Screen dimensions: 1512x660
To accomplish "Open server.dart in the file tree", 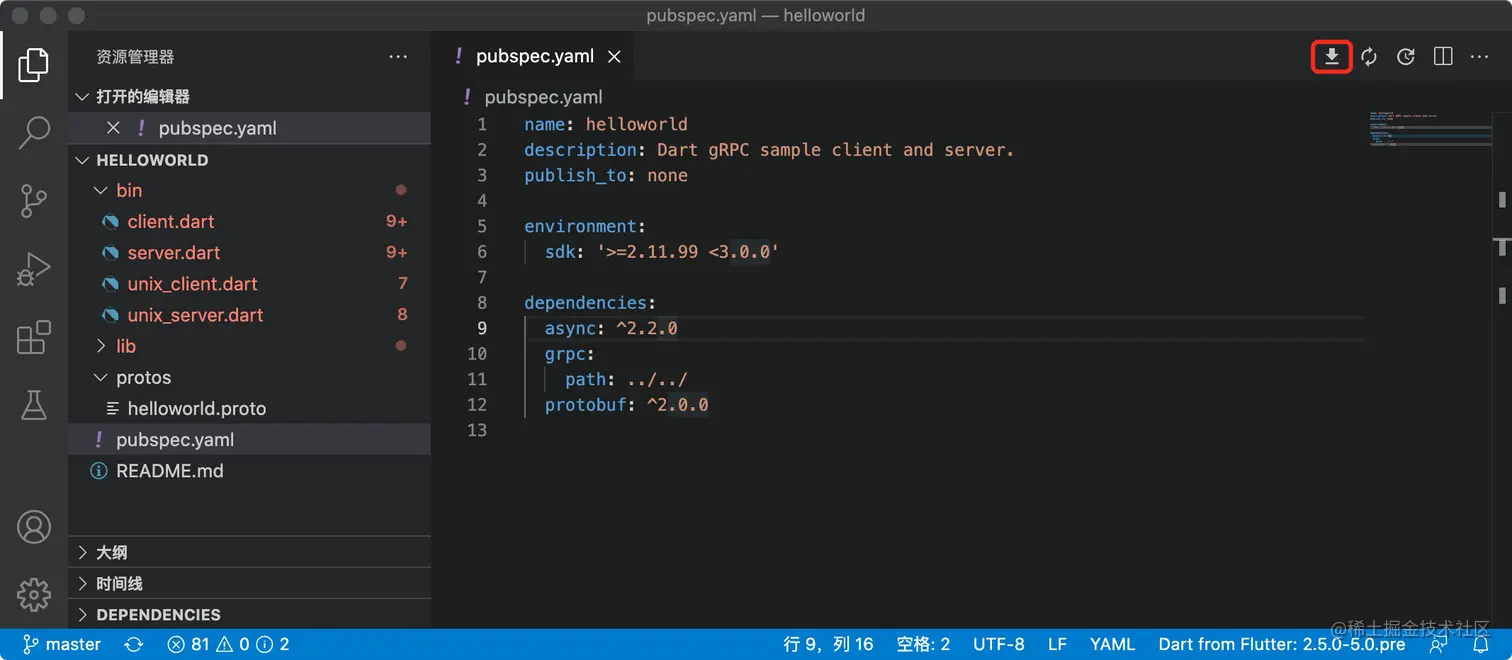I will pyautogui.click(x=250, y=252).
